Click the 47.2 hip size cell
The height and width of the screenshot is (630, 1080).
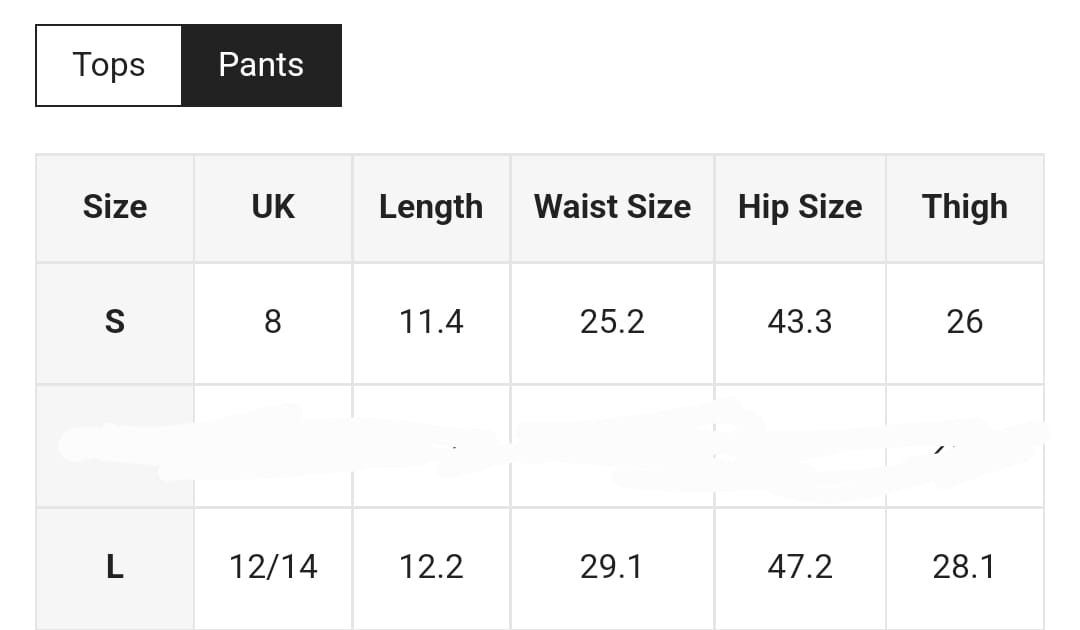[800, 567]
